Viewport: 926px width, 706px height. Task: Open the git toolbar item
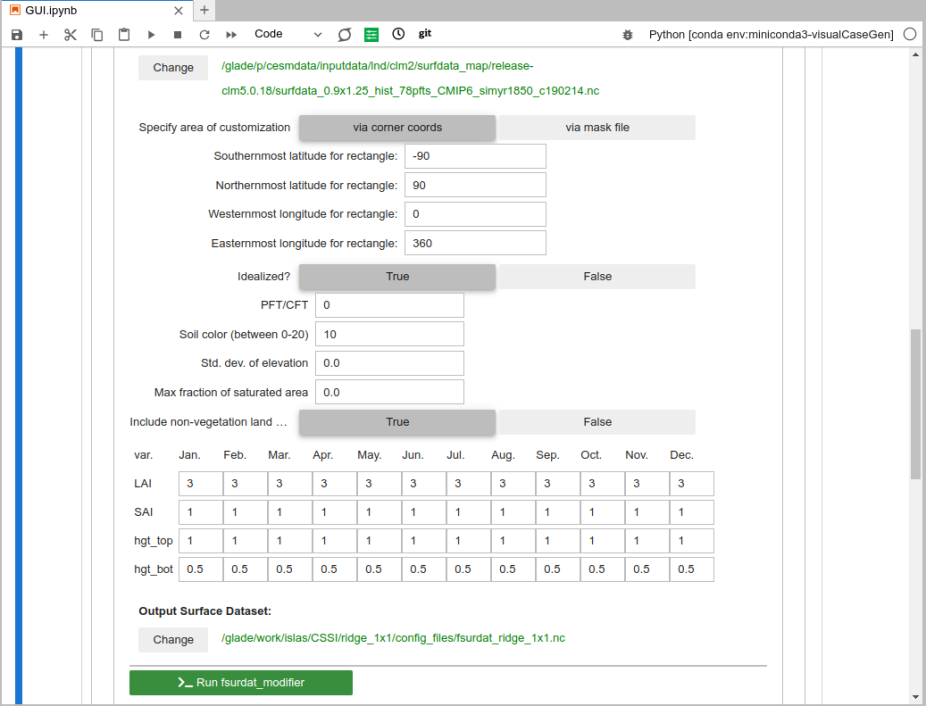point(425,34)
